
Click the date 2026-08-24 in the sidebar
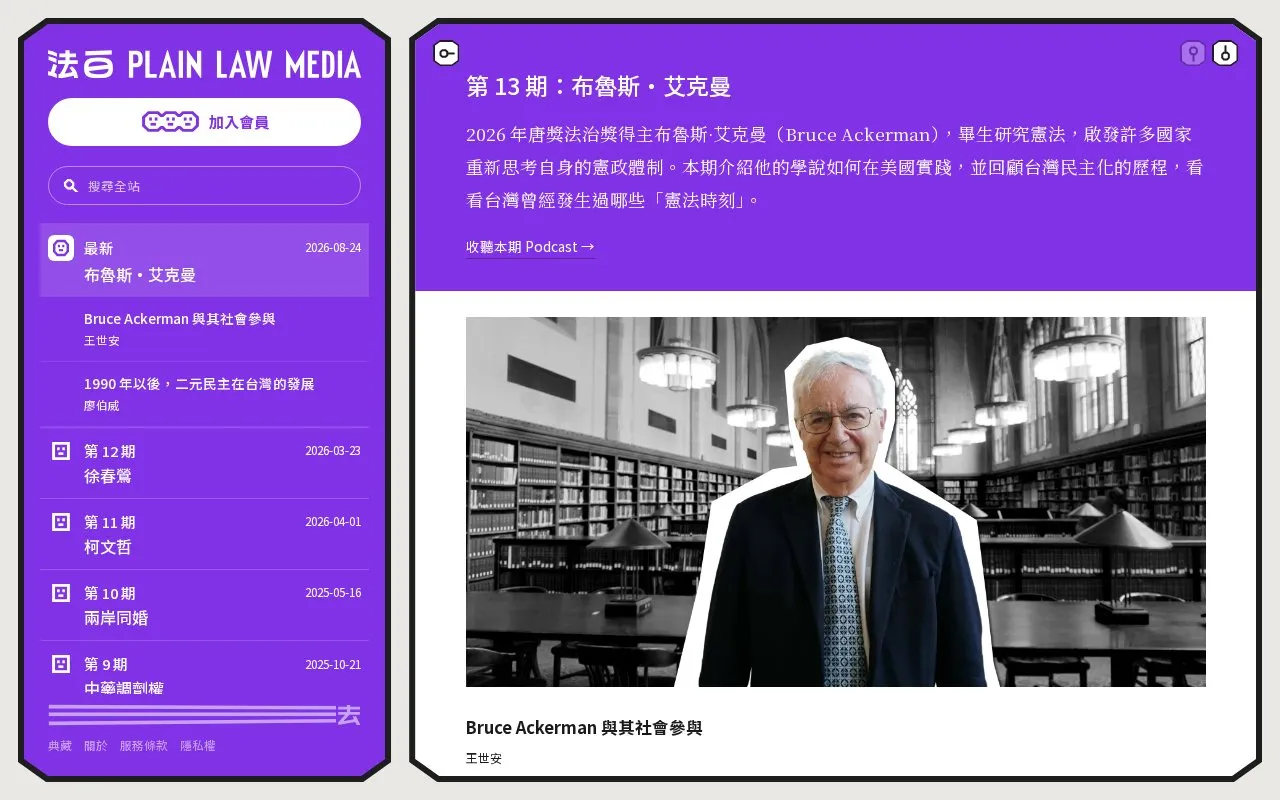tap(333, 248)
